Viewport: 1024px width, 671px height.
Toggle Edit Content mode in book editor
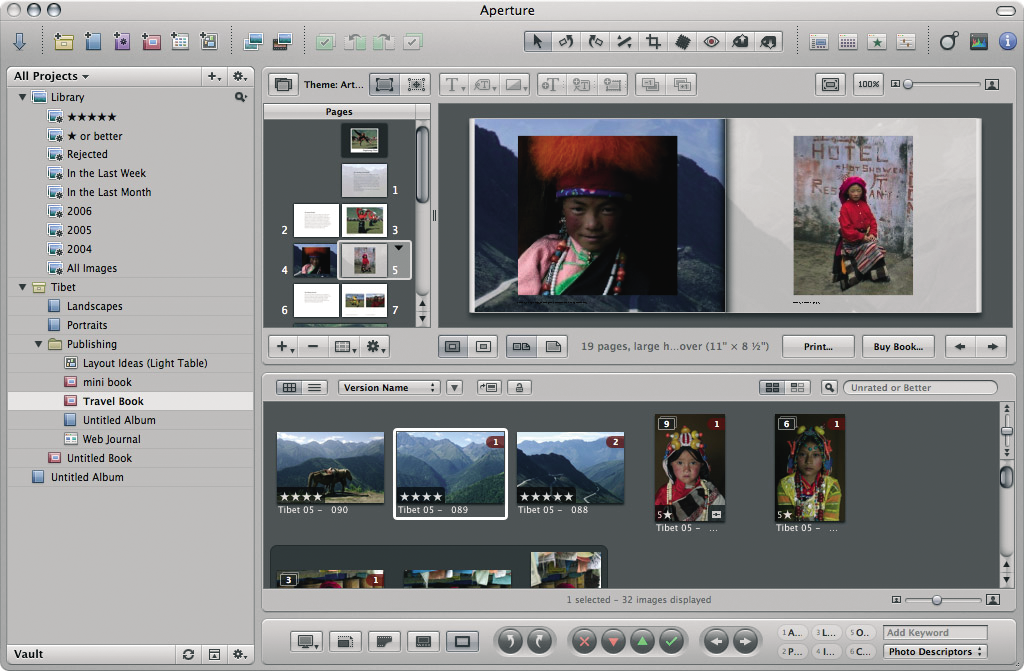(x=385, y=84)
